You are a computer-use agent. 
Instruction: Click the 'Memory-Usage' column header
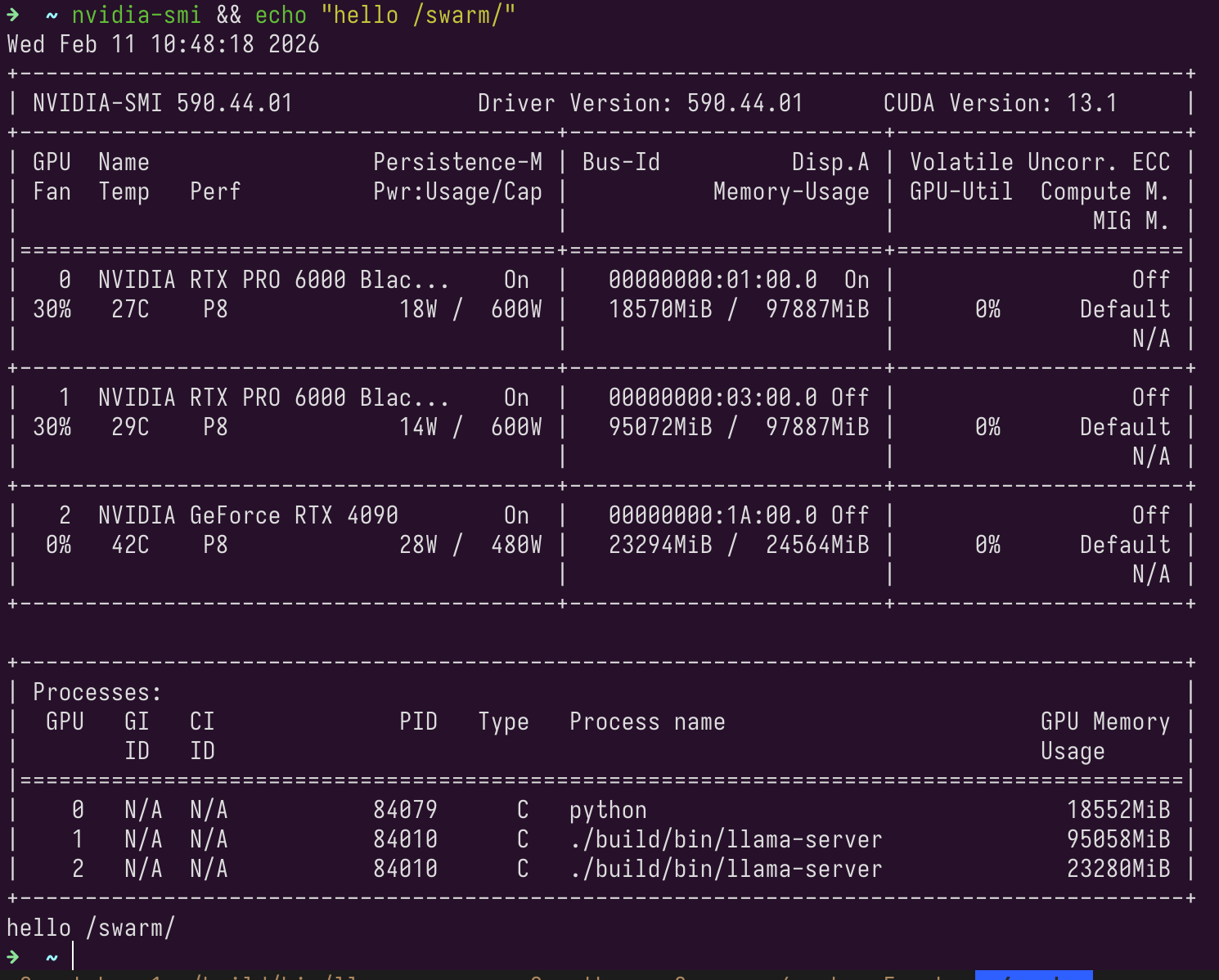pyautogui.click(x=791, y=191)
